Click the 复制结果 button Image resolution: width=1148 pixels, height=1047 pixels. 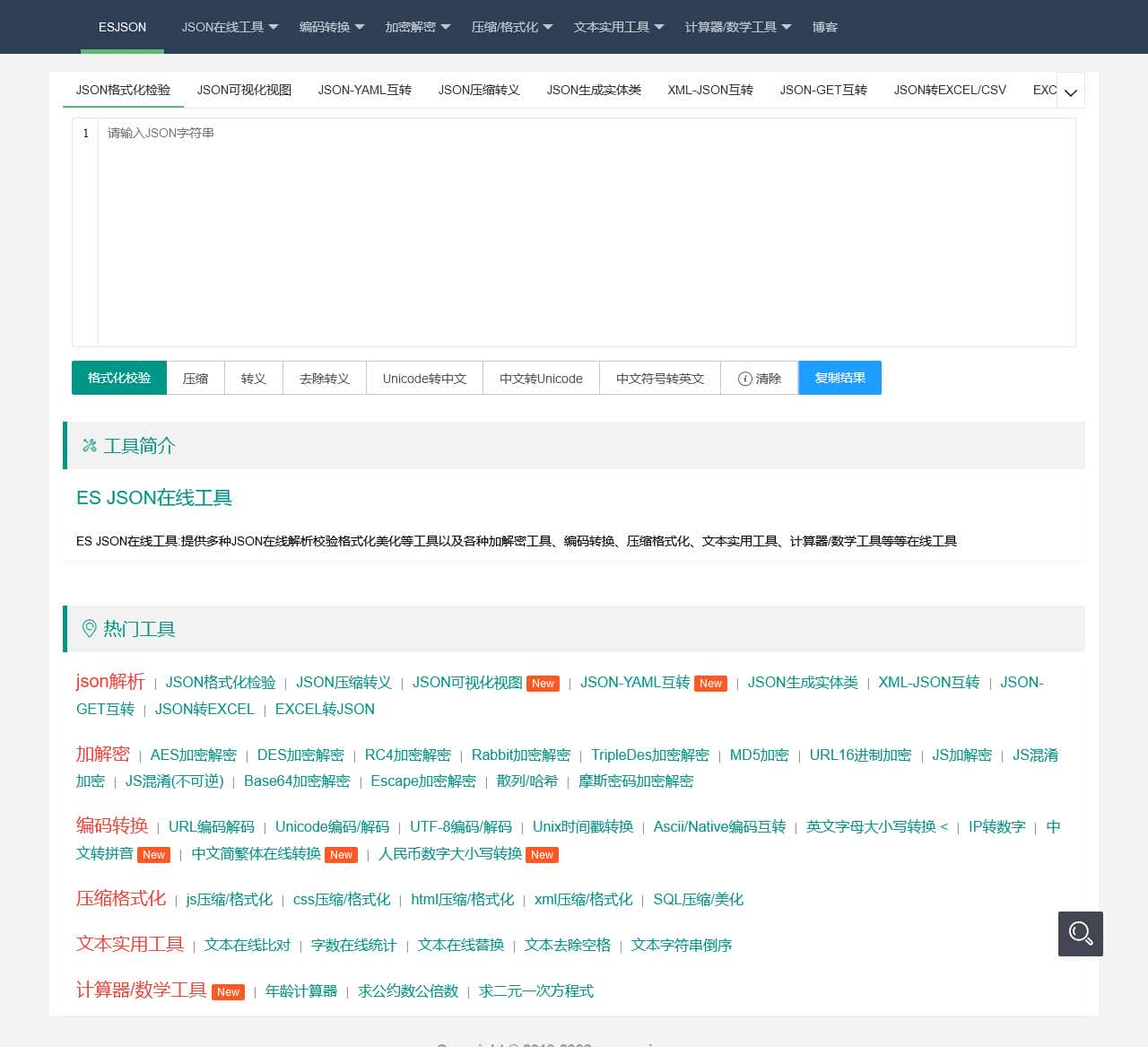pyautogui.click(x=839, y=378)
